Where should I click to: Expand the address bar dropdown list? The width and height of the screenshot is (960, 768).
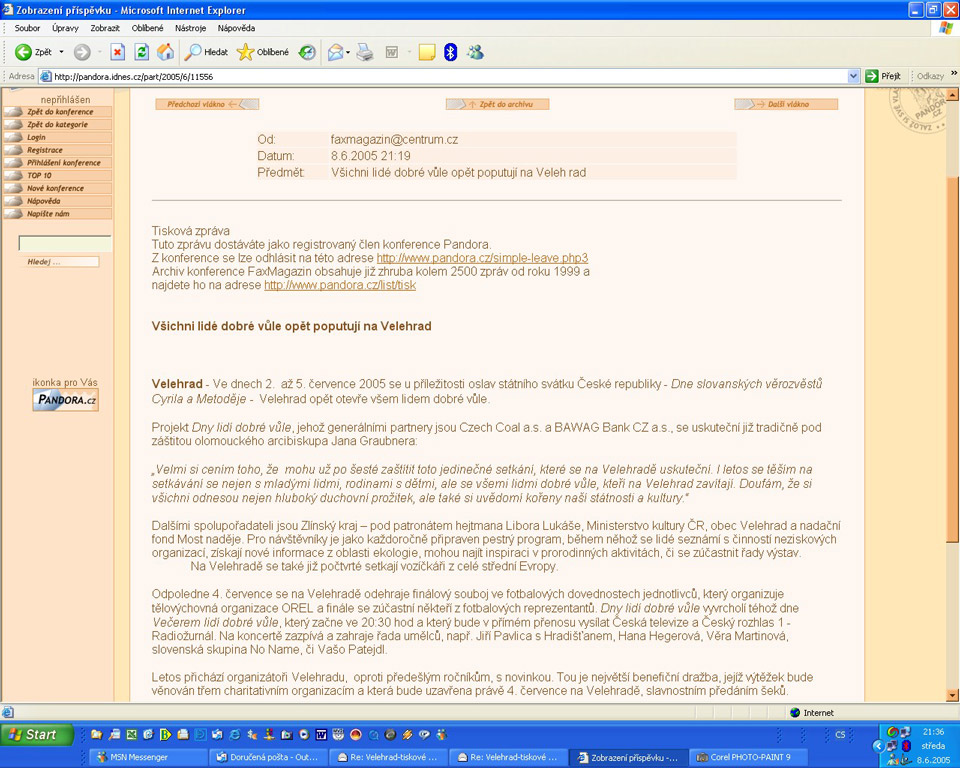tap(853, 77)
